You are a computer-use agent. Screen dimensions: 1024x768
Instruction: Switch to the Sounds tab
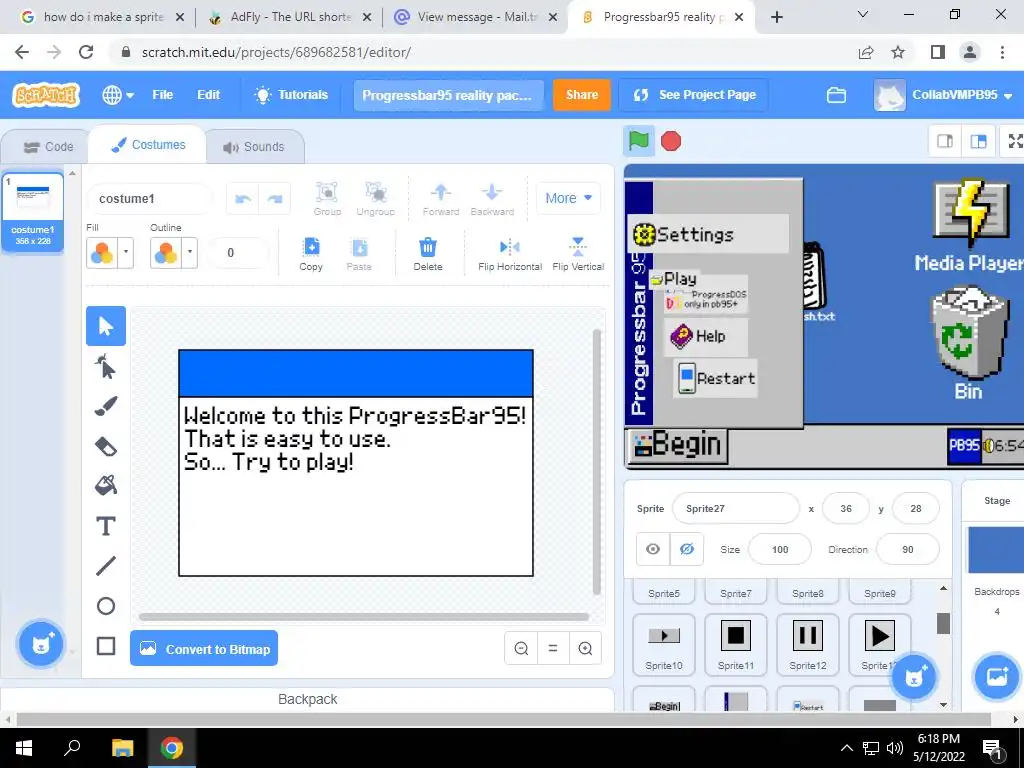(x=255, y=147)
